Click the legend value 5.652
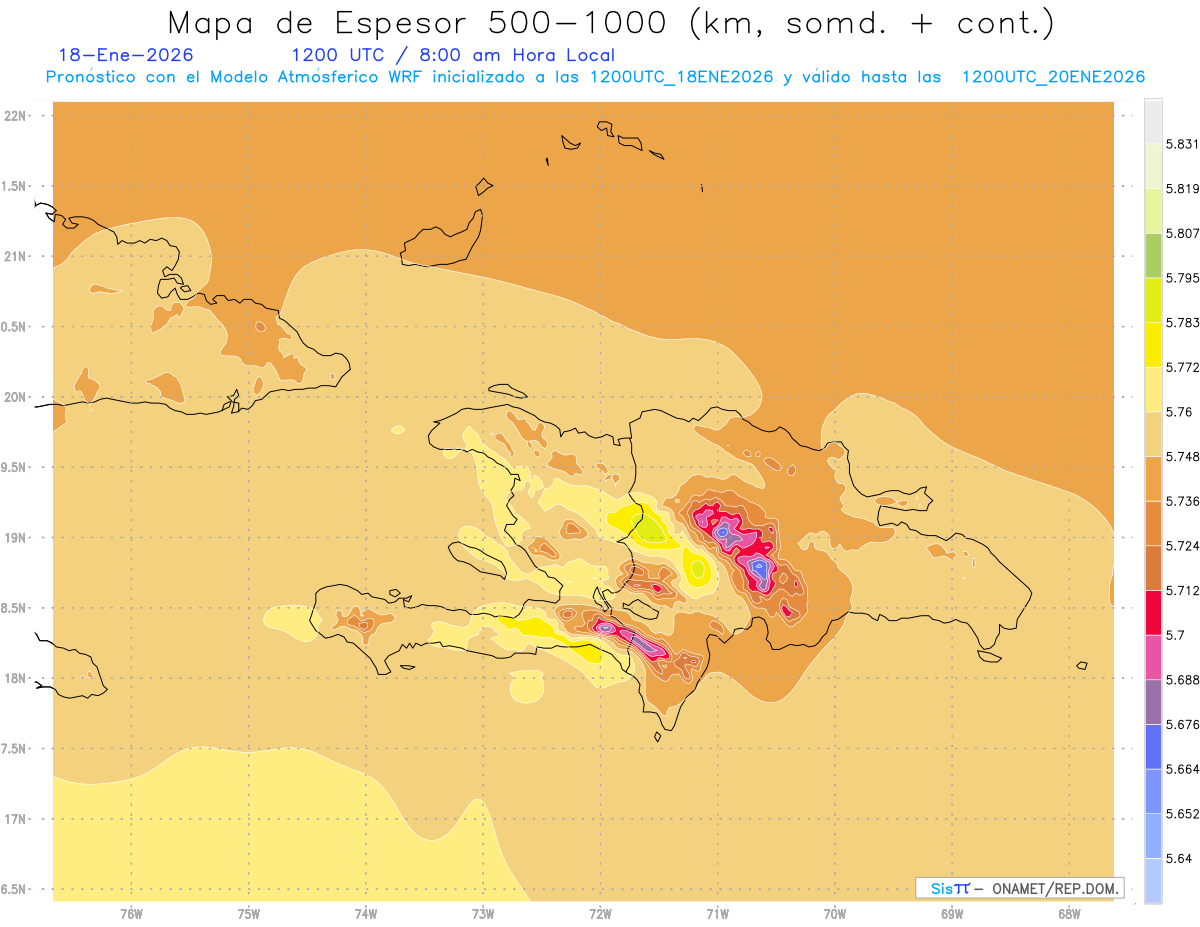The image size is (1200, 927). [1182, 814]
